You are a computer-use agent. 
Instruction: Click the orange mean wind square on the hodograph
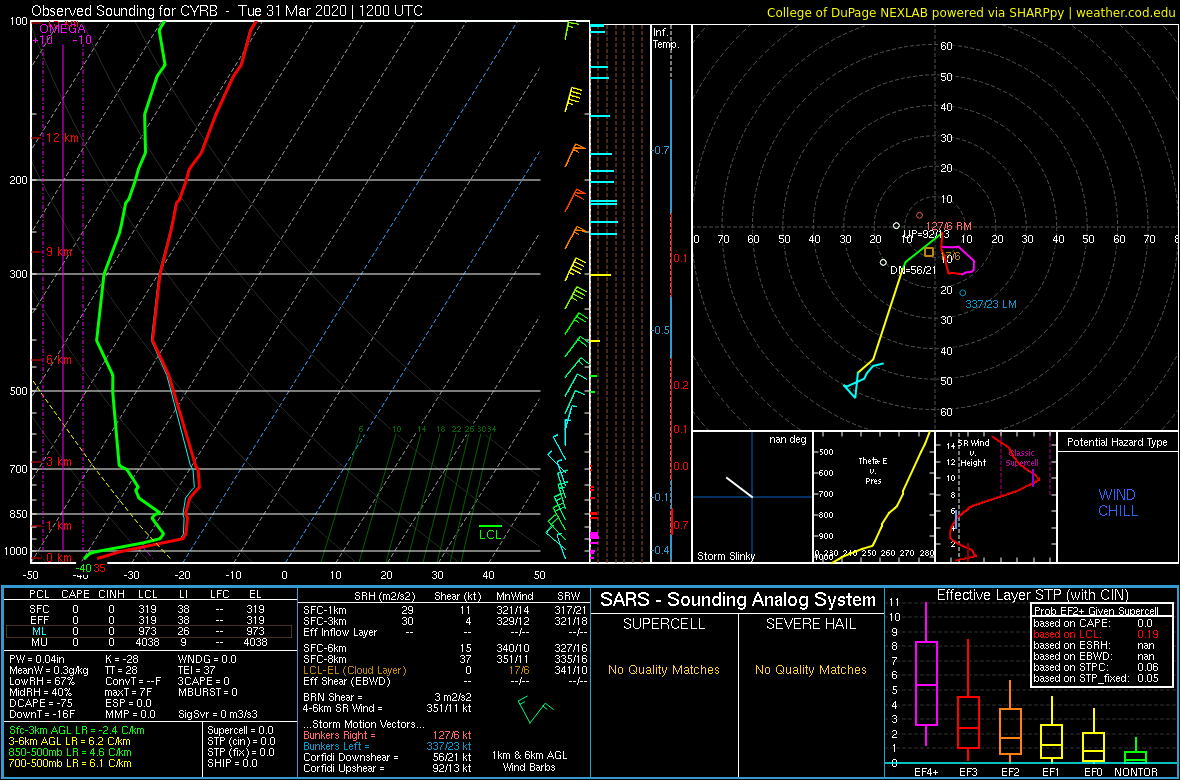point(929,252)
